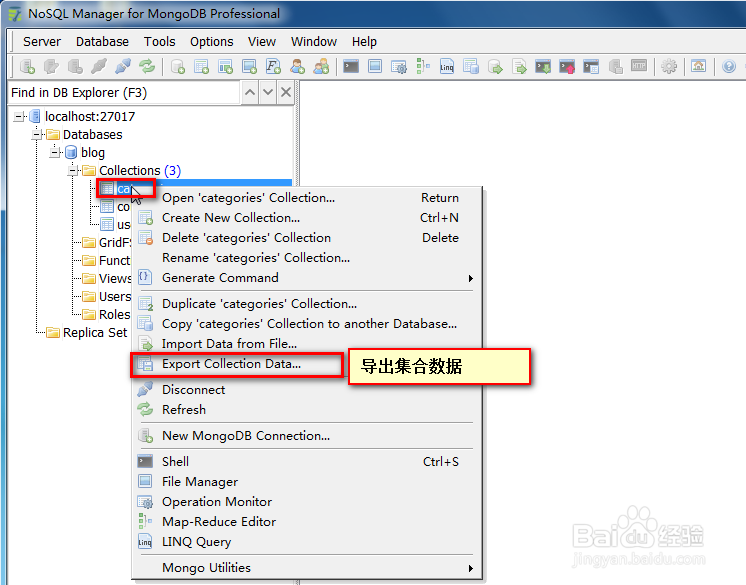Click the Create Function (F) toolbar icon
This screenshot has height=585, width=746.
click(x=273, y=66)
